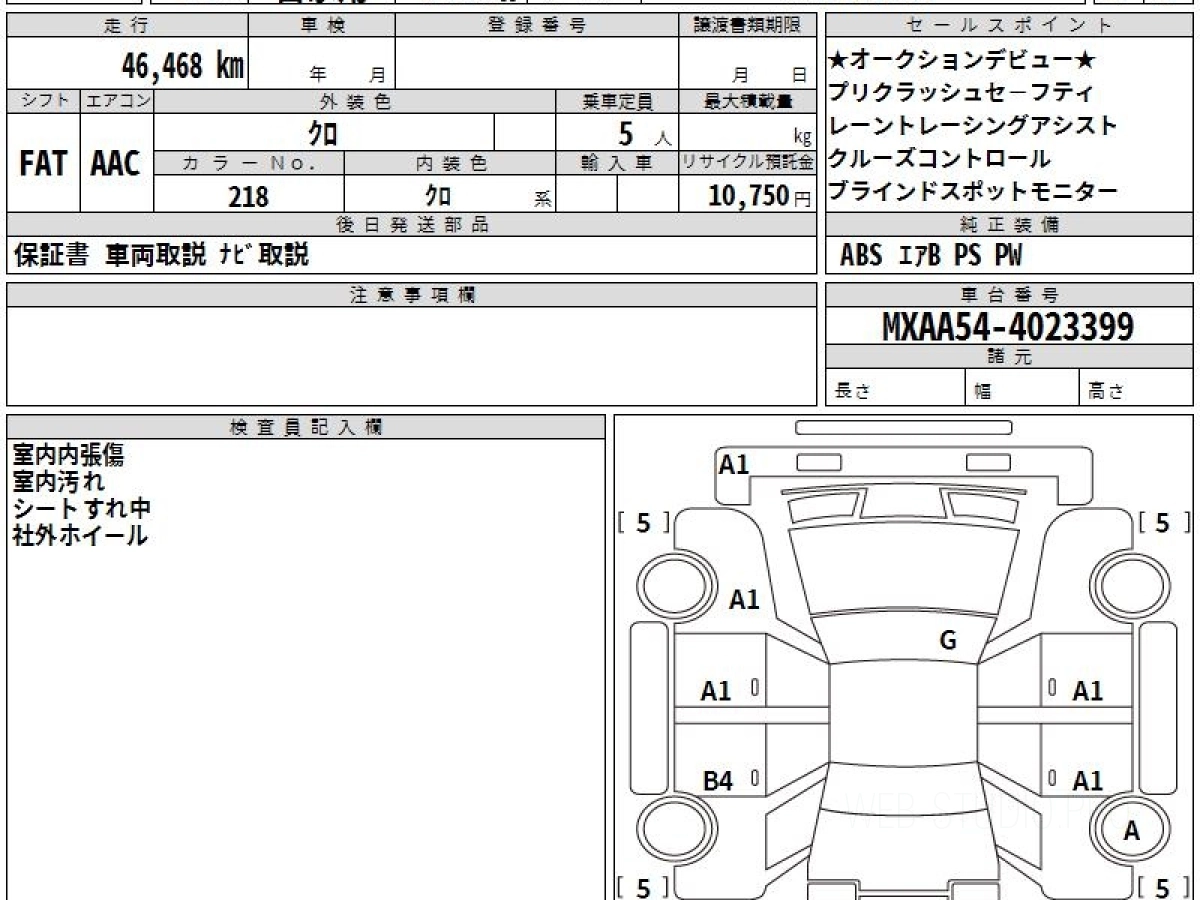Click the 注意事項欄 header
The height and width of the screenshot is (900, 1200).
tap(411, 295)
